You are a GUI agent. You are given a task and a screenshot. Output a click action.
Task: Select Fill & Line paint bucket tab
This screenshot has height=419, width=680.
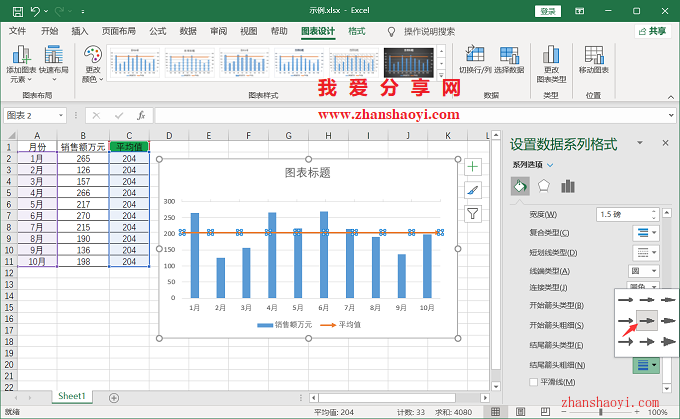point(520,187)
